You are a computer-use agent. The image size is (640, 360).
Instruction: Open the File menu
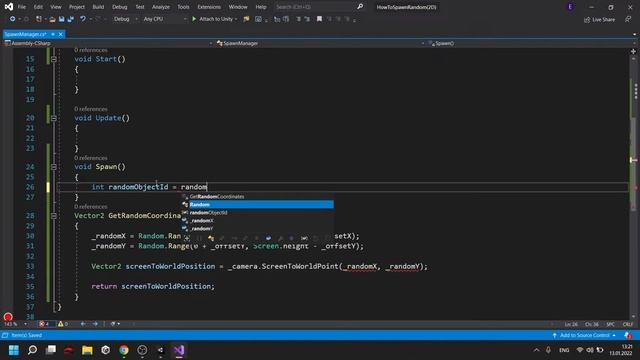coord(22,7)
